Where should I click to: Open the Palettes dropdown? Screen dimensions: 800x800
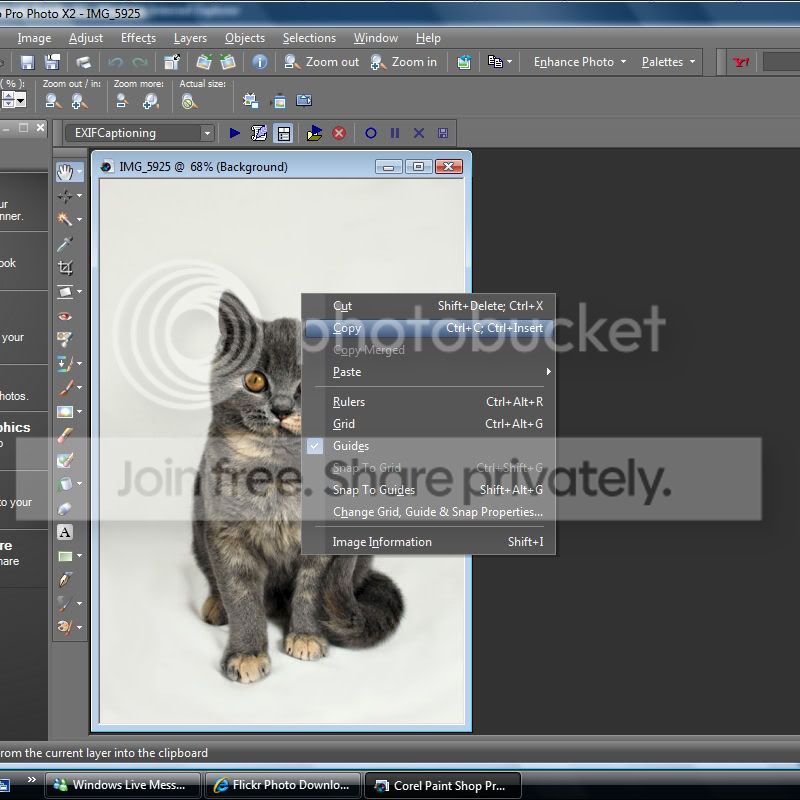click(668, 62)
